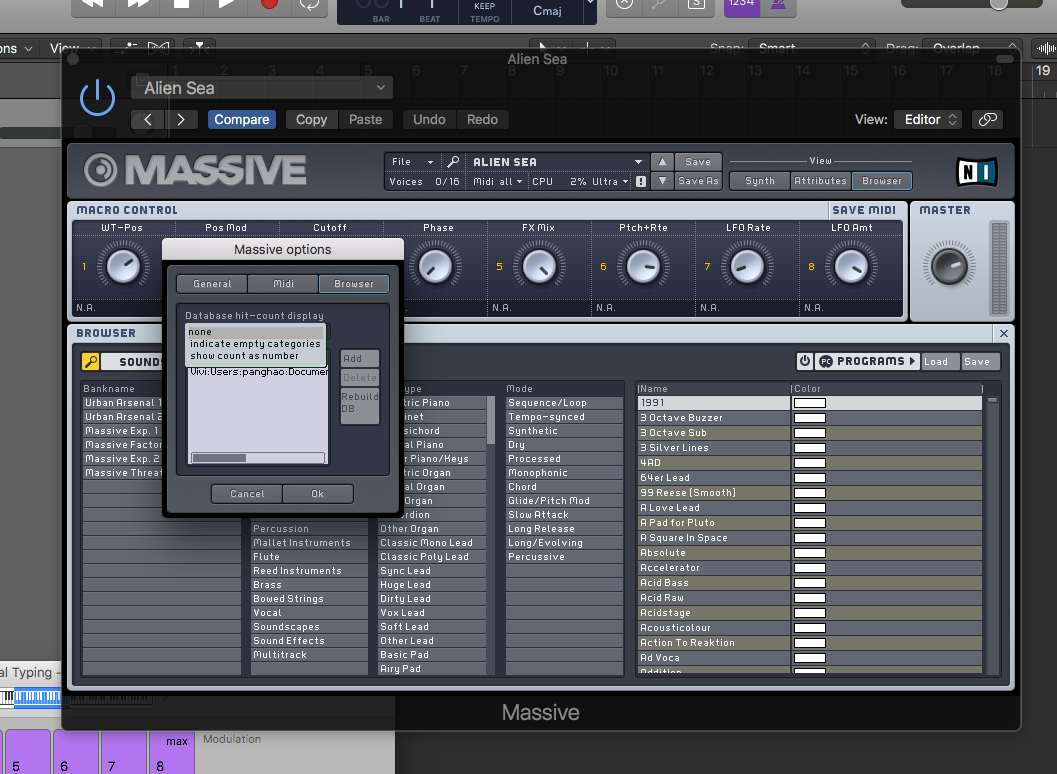
Task: Click the Rebuild DB button
Action: 360,403
